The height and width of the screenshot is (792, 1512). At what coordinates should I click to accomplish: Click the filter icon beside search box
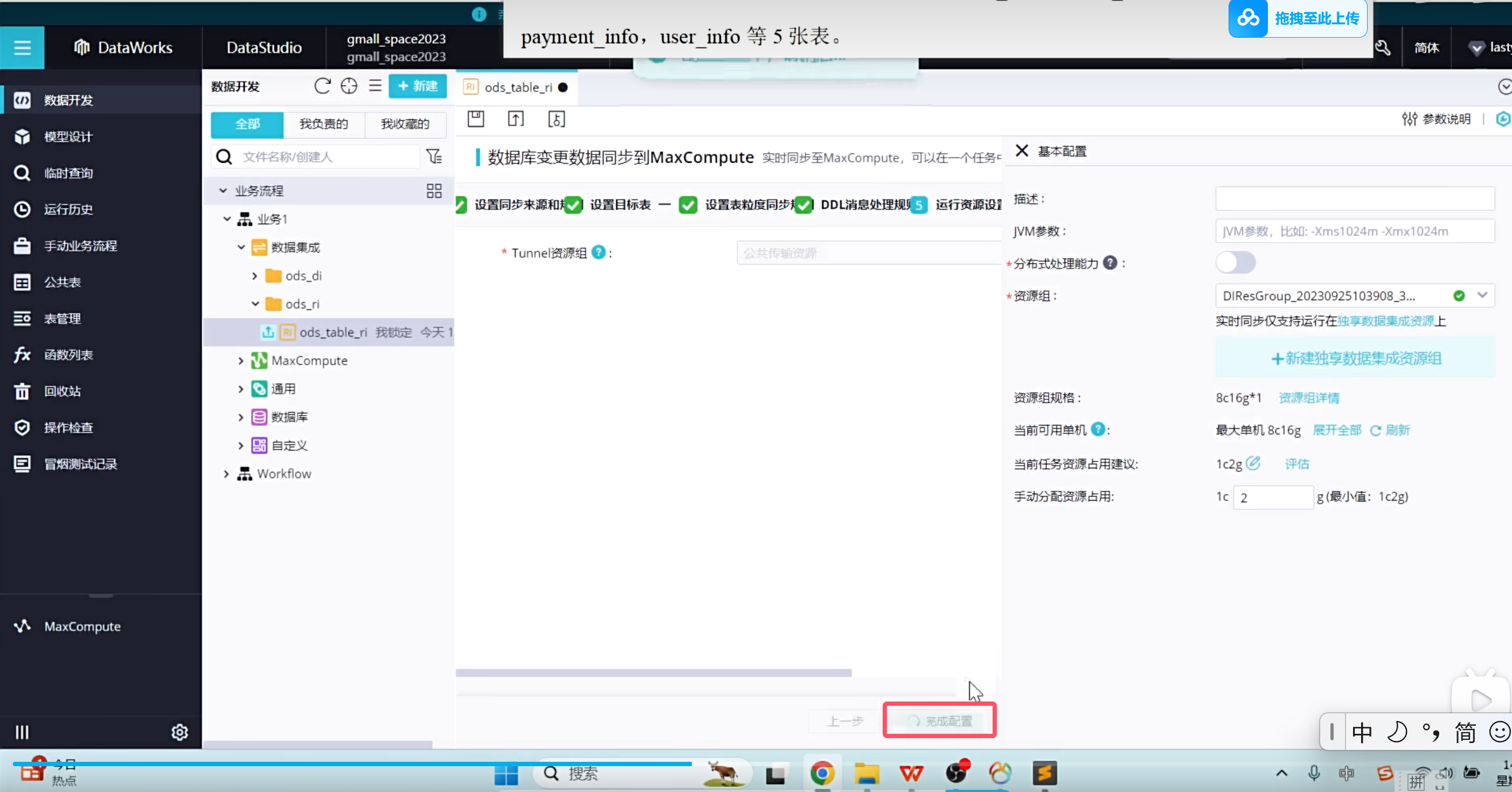tap(434, 157)
